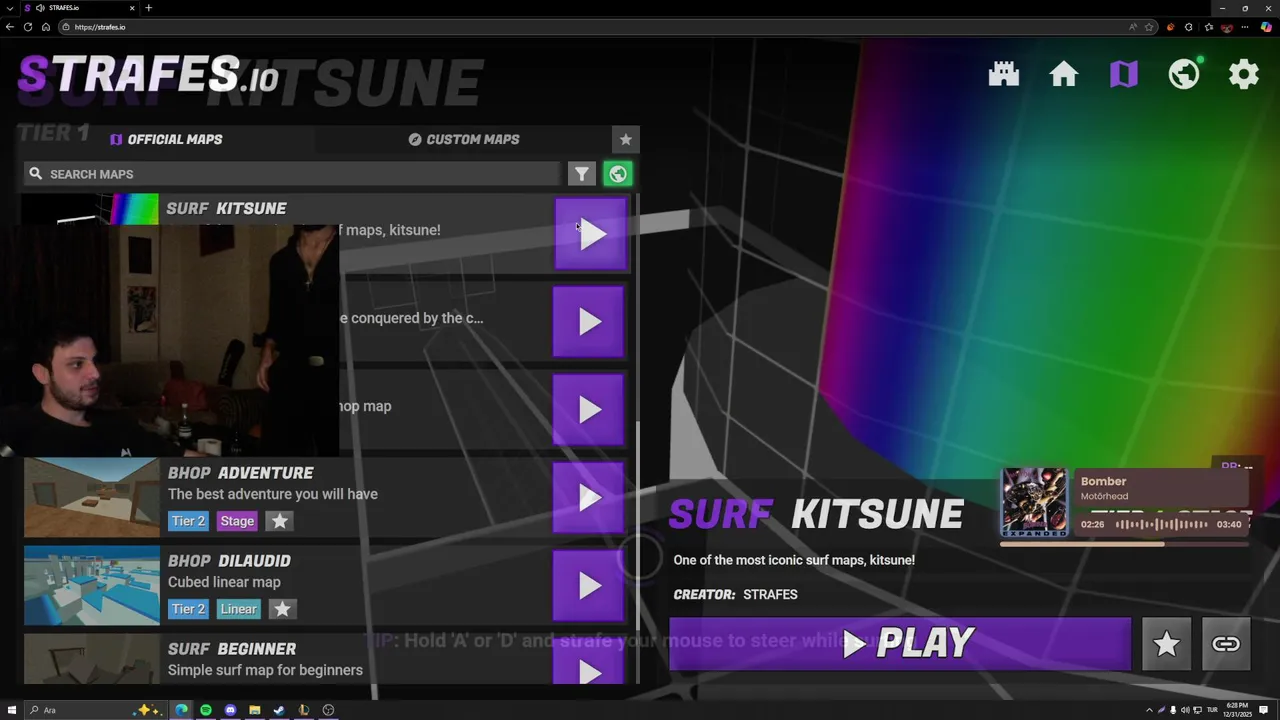The width and height of the screenshot is (1280, 720).
Task: Open the Windows Start button
Action: (12, 710)
